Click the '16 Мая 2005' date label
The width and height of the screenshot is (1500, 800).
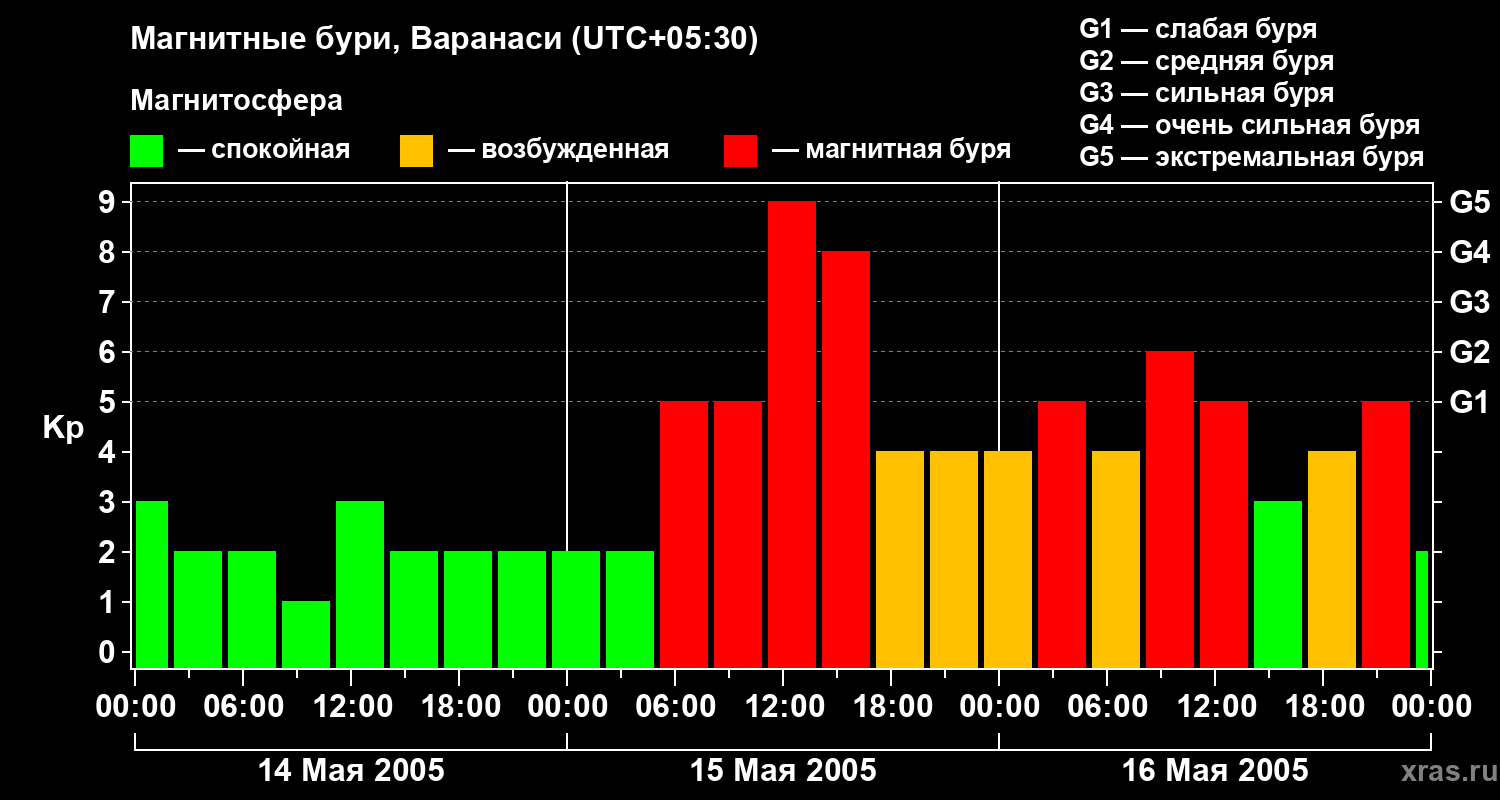point(1215,771)
